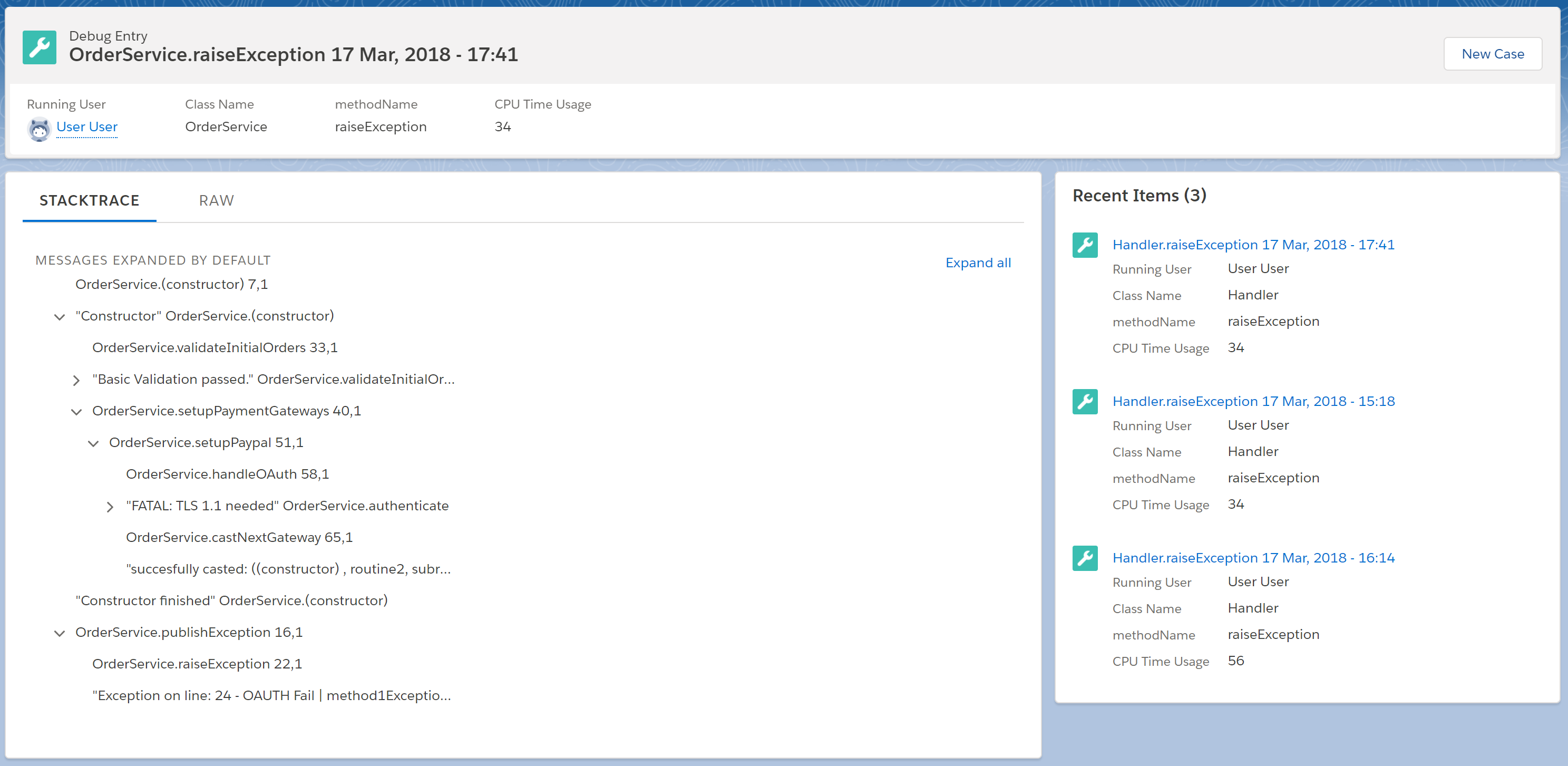The width and height of the screenshot is (1568, 766).
Task: Click the Expand all link
Action: tap(978, 263)
